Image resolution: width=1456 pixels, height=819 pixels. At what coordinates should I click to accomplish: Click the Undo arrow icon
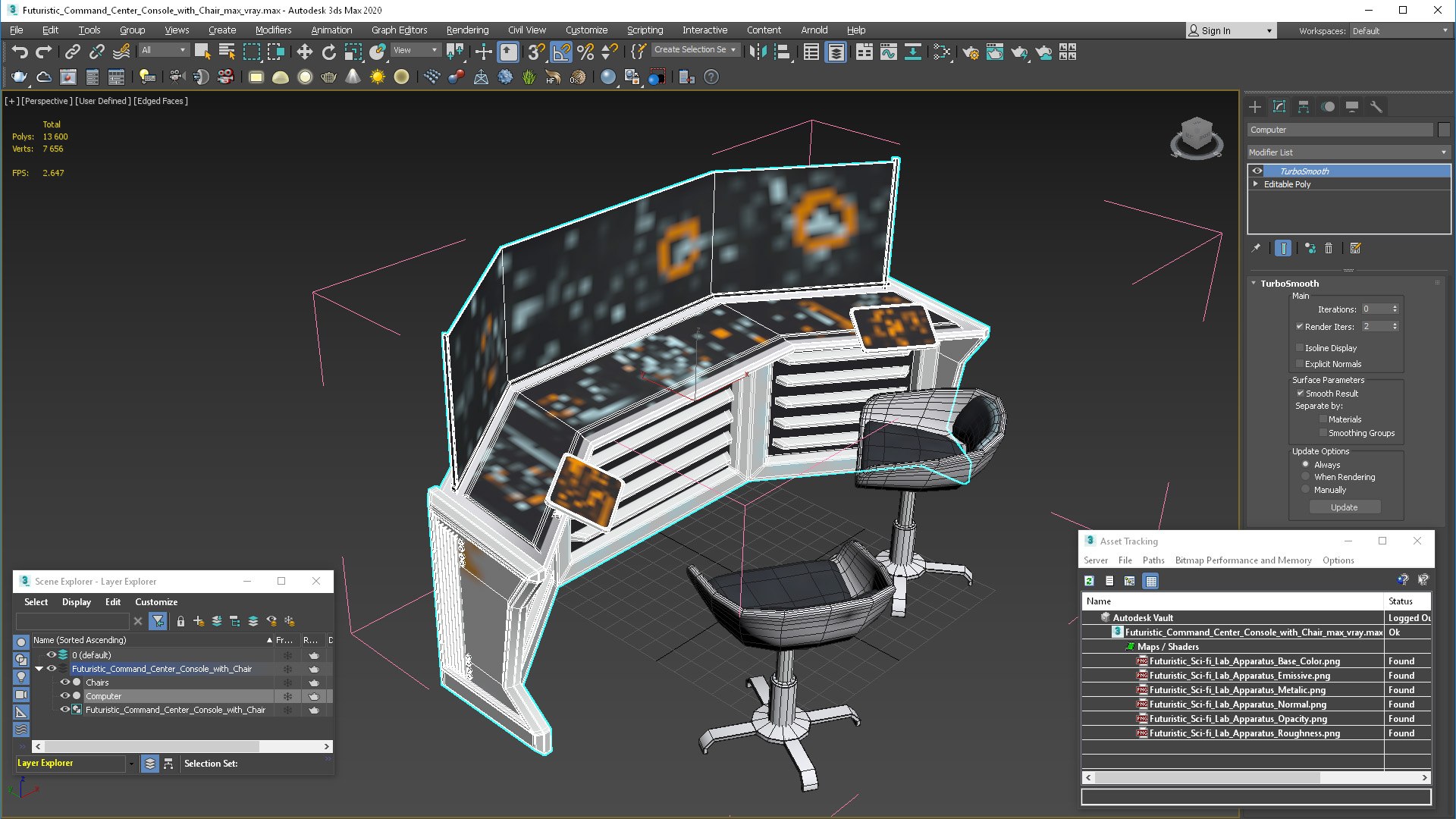20,52
